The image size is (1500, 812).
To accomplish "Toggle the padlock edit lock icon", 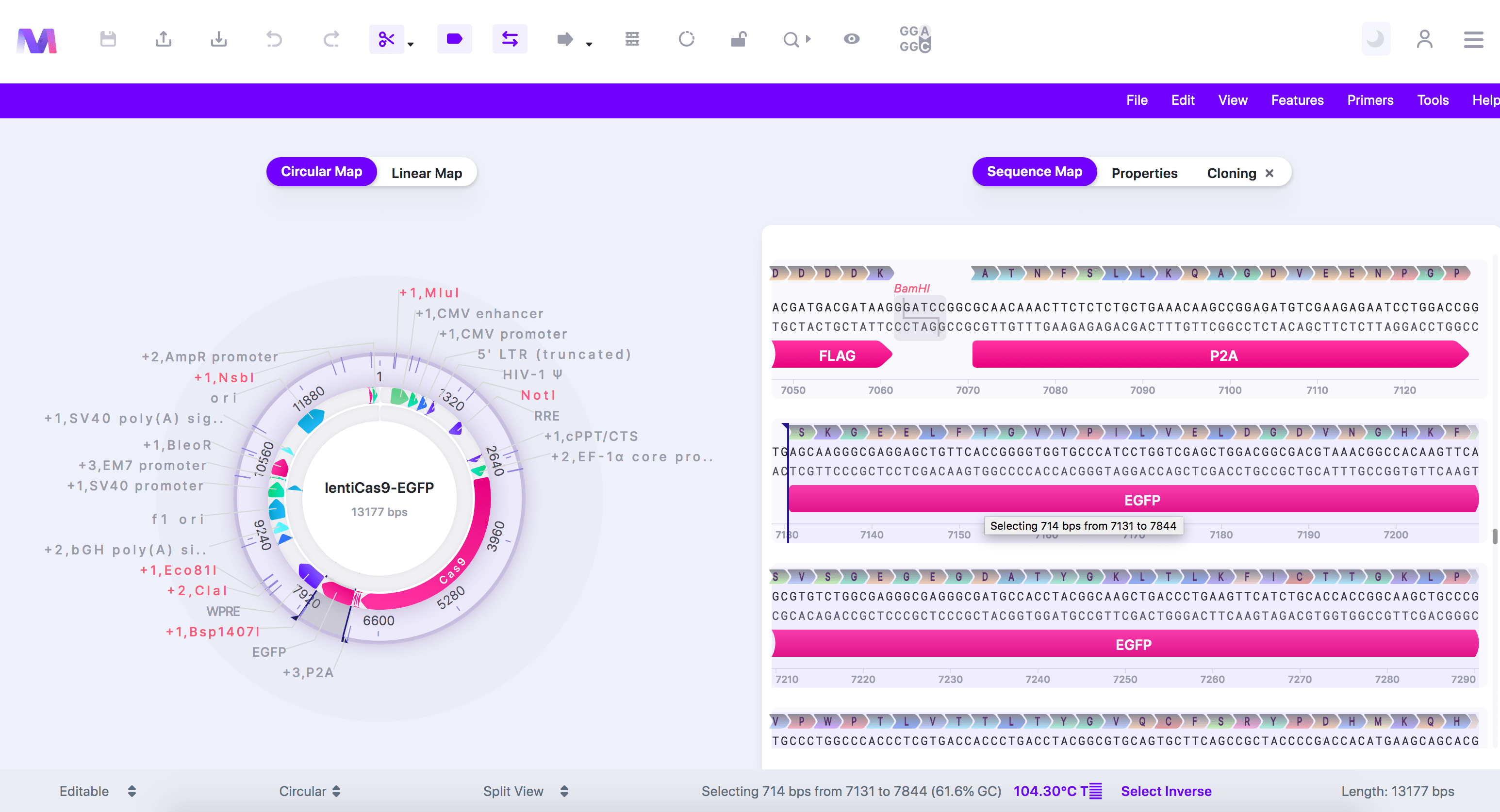I will [x=739, y=39].
